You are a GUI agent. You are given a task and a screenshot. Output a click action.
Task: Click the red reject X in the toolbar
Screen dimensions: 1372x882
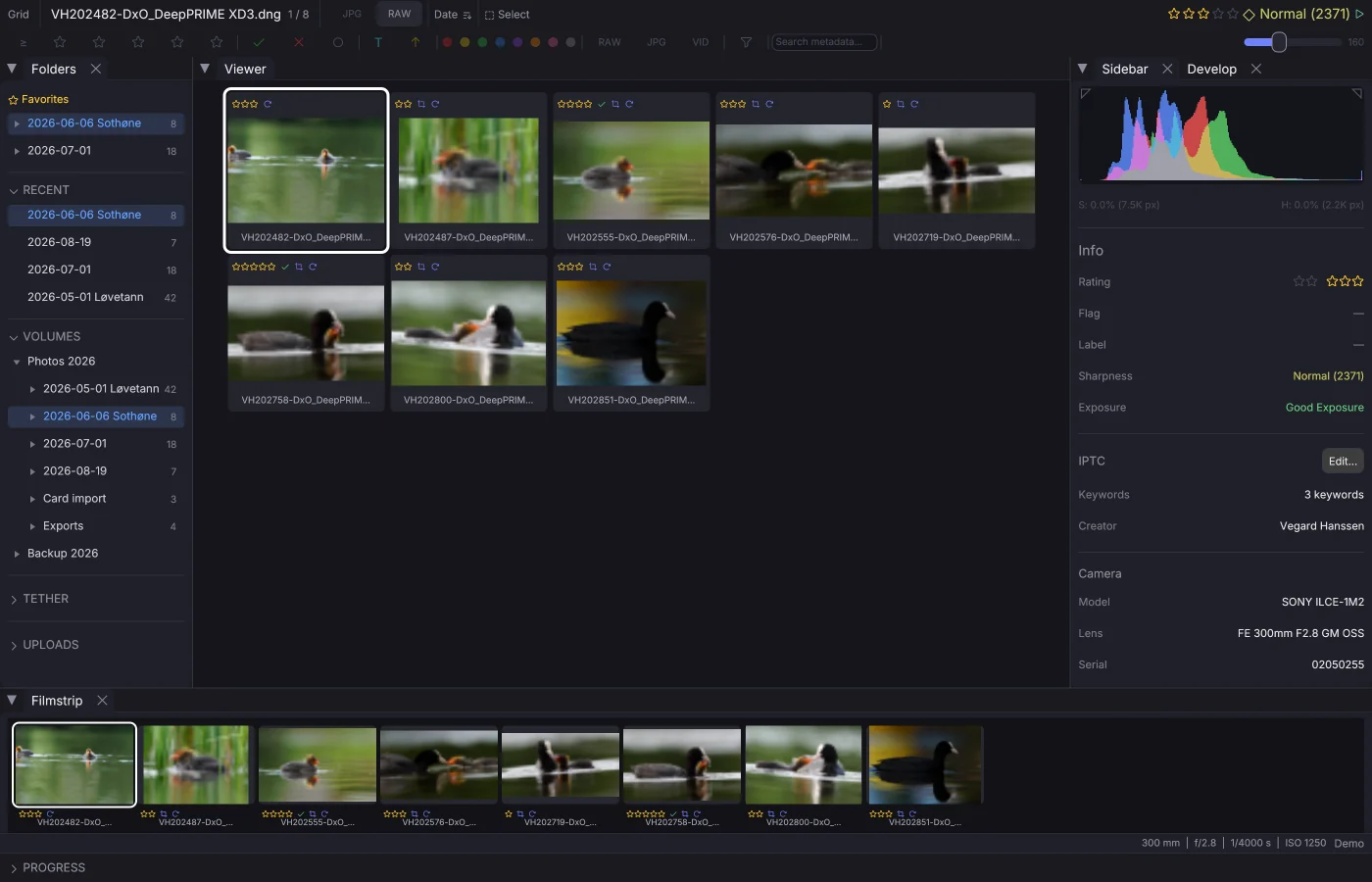tap(299, 42)
